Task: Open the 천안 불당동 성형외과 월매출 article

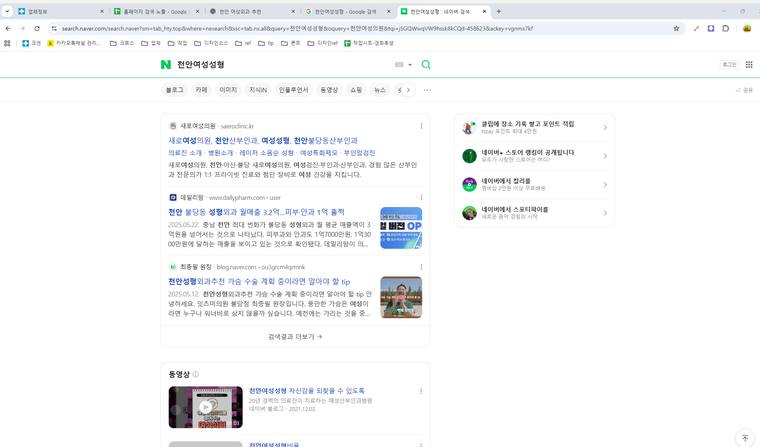Action: (x=256, y=212)
